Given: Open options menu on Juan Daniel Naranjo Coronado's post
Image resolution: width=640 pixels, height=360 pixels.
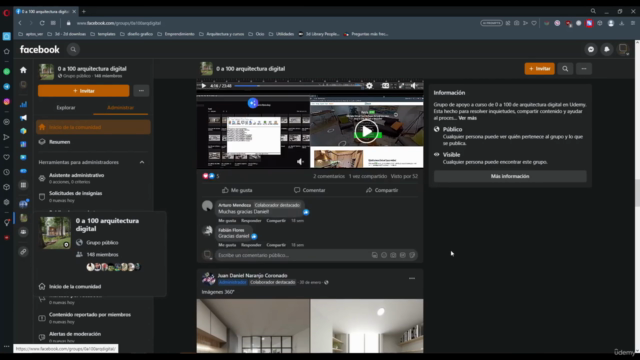Looking at the screenshot, I should [412, 278].
